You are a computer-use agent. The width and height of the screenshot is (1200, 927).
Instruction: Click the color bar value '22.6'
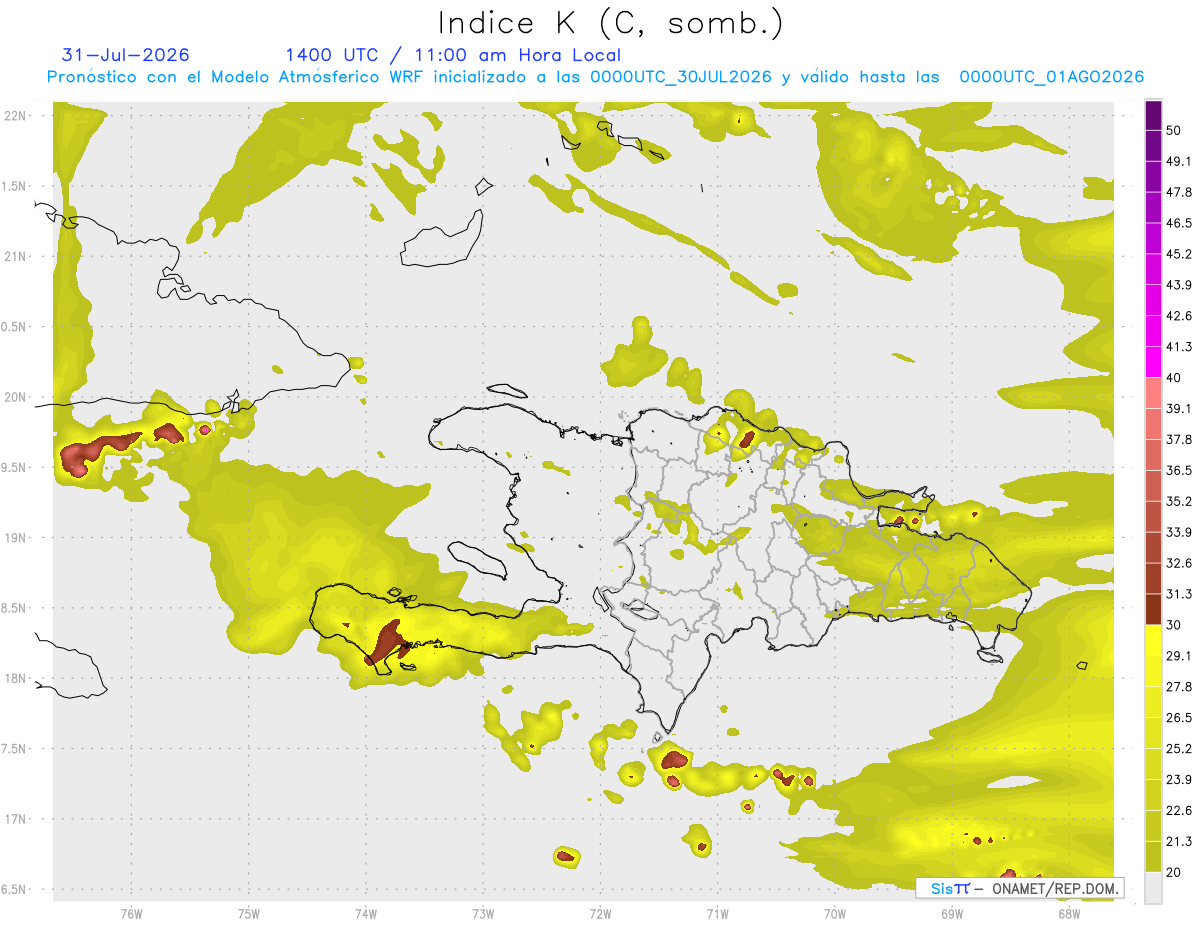(x=1179, y=810)
